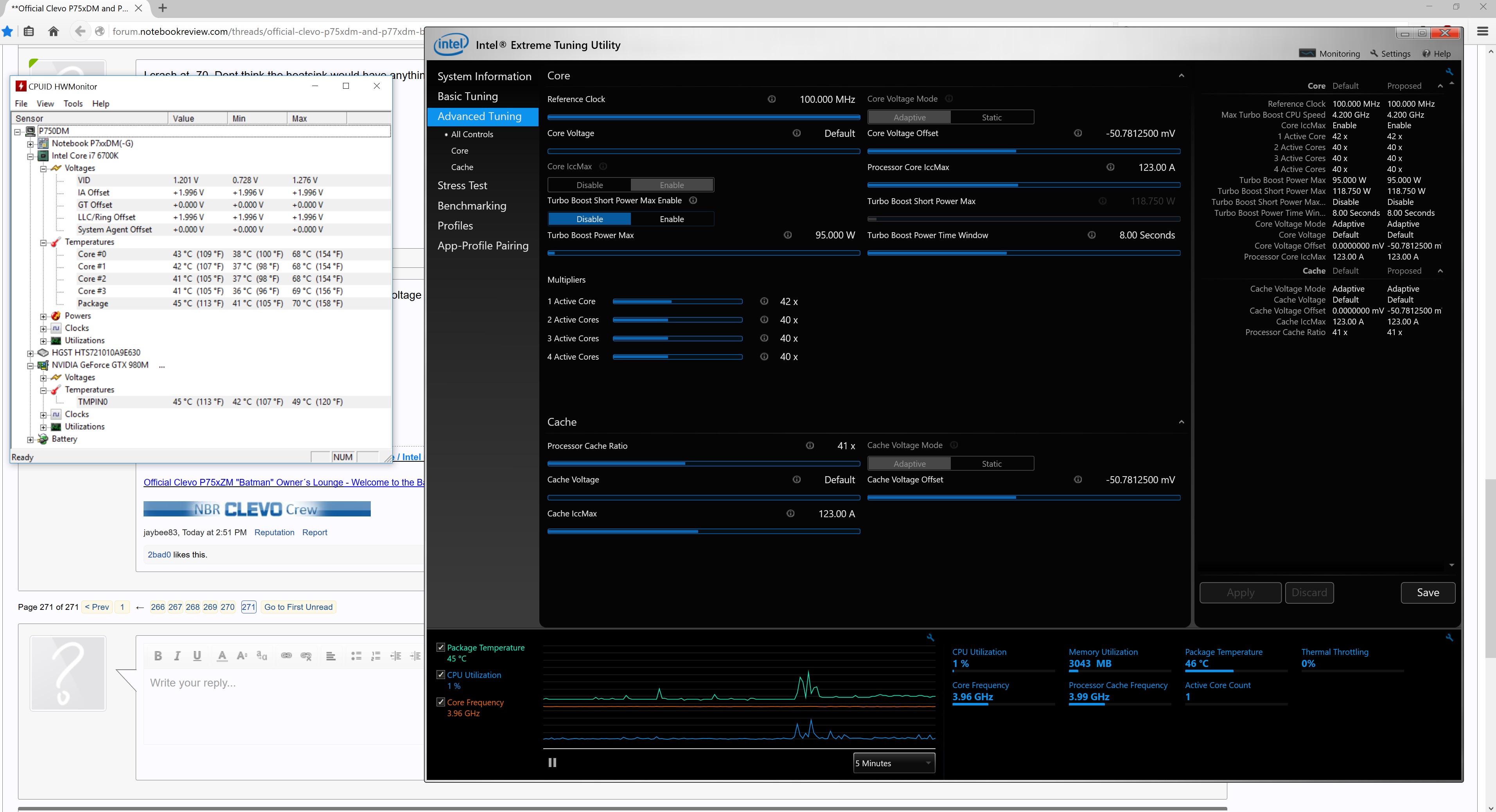Toggle Package Temperature graph checkbox
Image resolution: width=1496 pixels, height=812 pixels.
pos(441,647)
